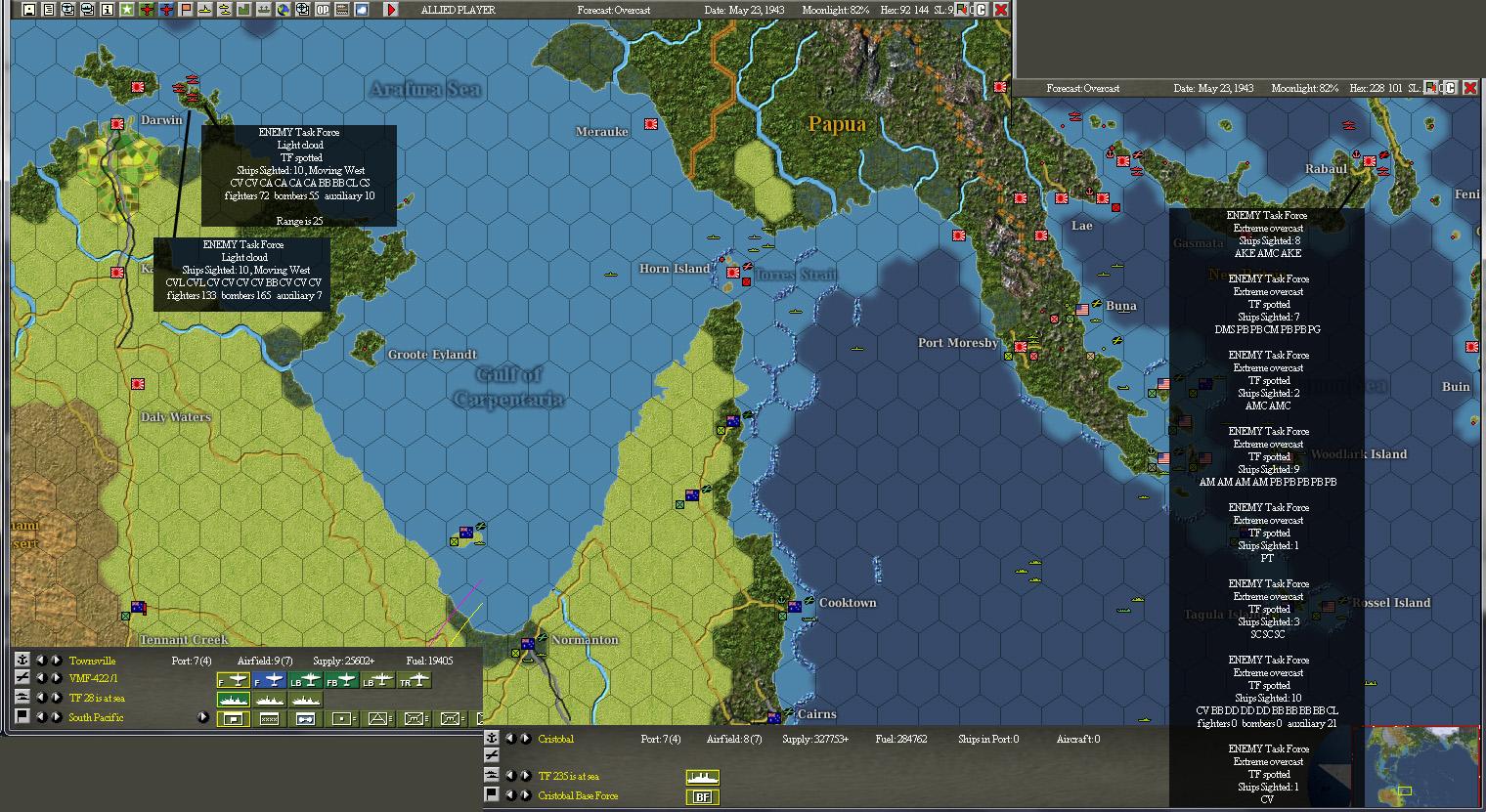The image size is (1486, 812).
Task: Open the Townsville base link
Action: click(92, 661)
